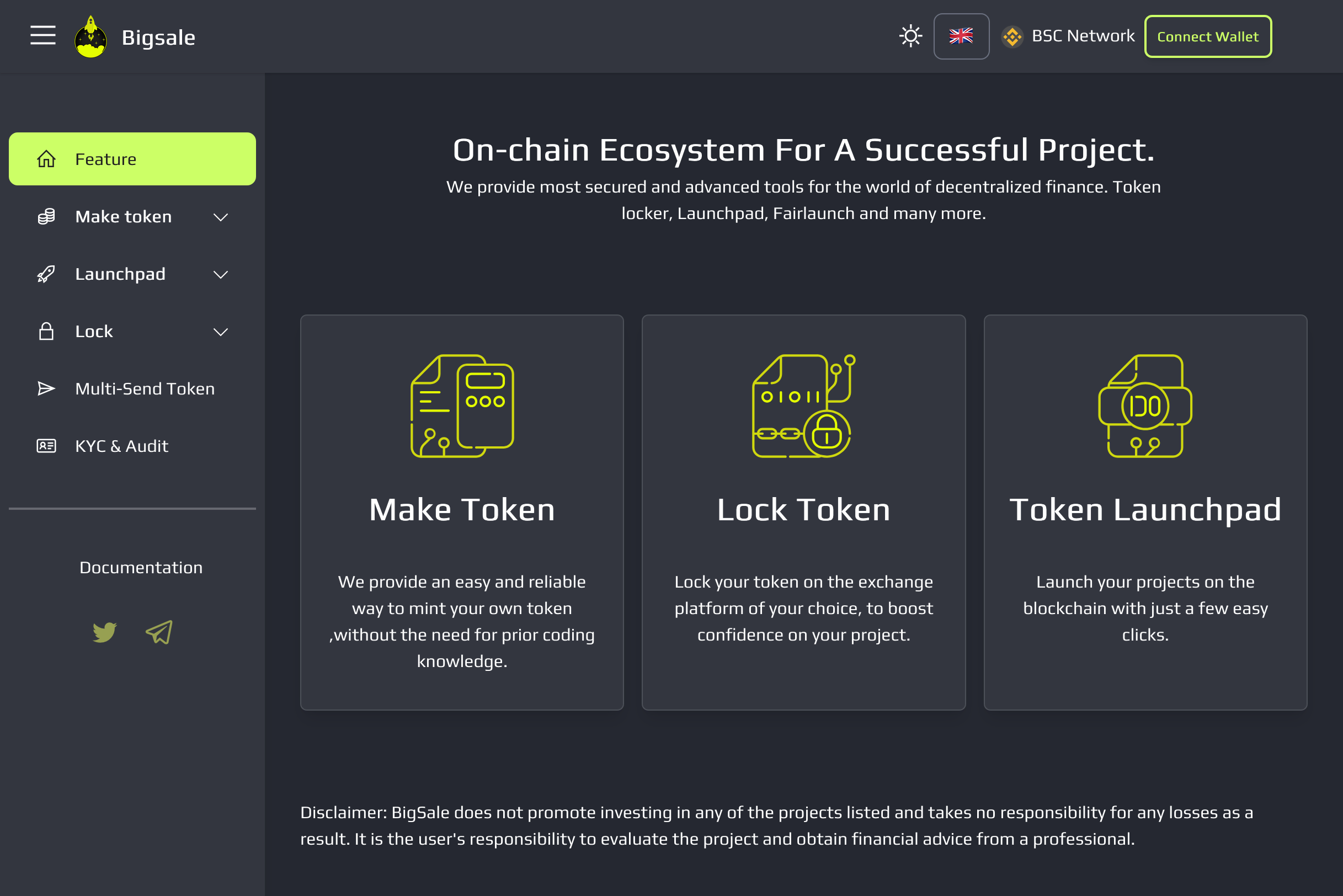The image size is (1343, 896).
Task: Expand the Lock submenu chevron
Action: (221, 332)
